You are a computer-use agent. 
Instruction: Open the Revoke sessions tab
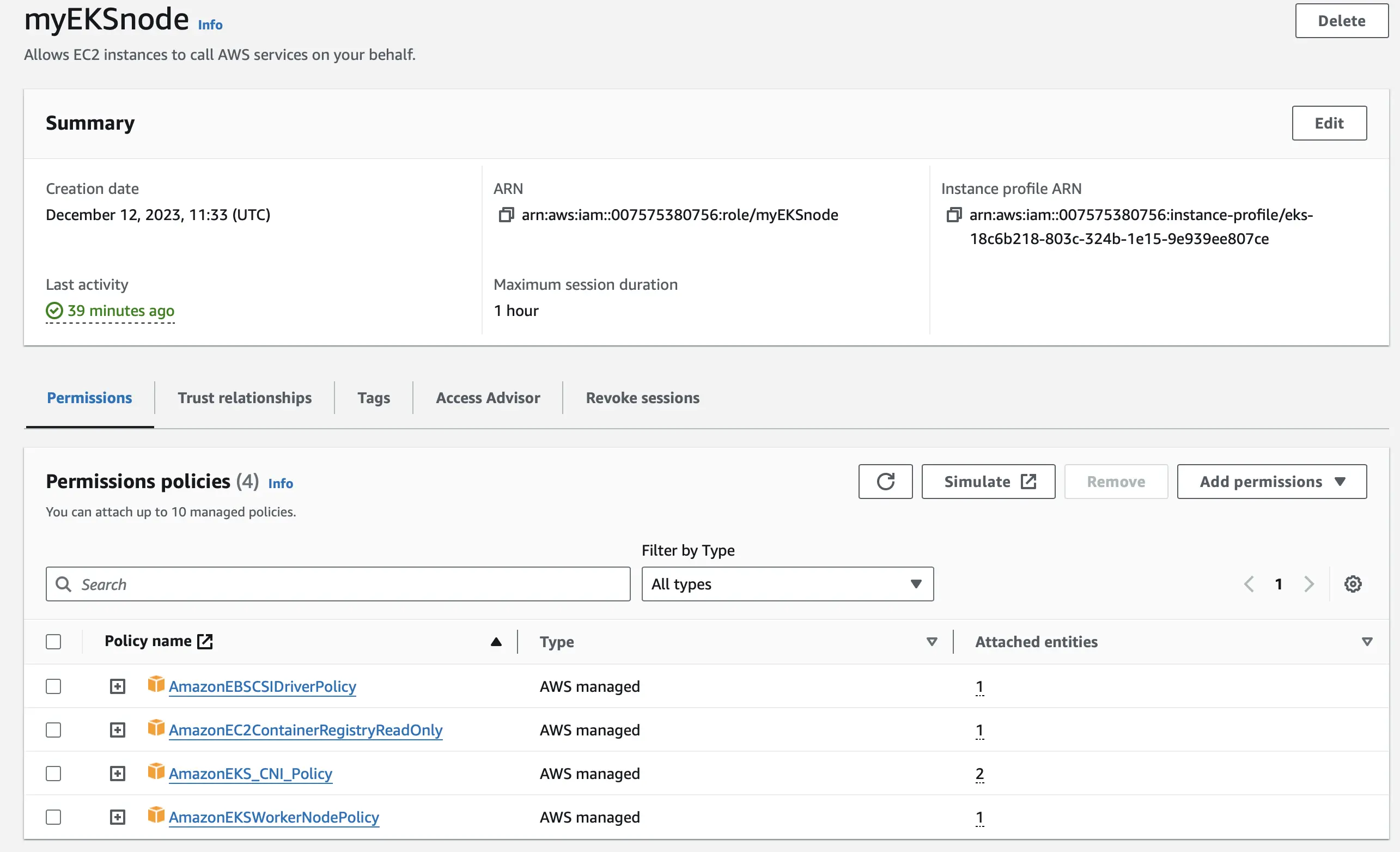coord(642,398)
